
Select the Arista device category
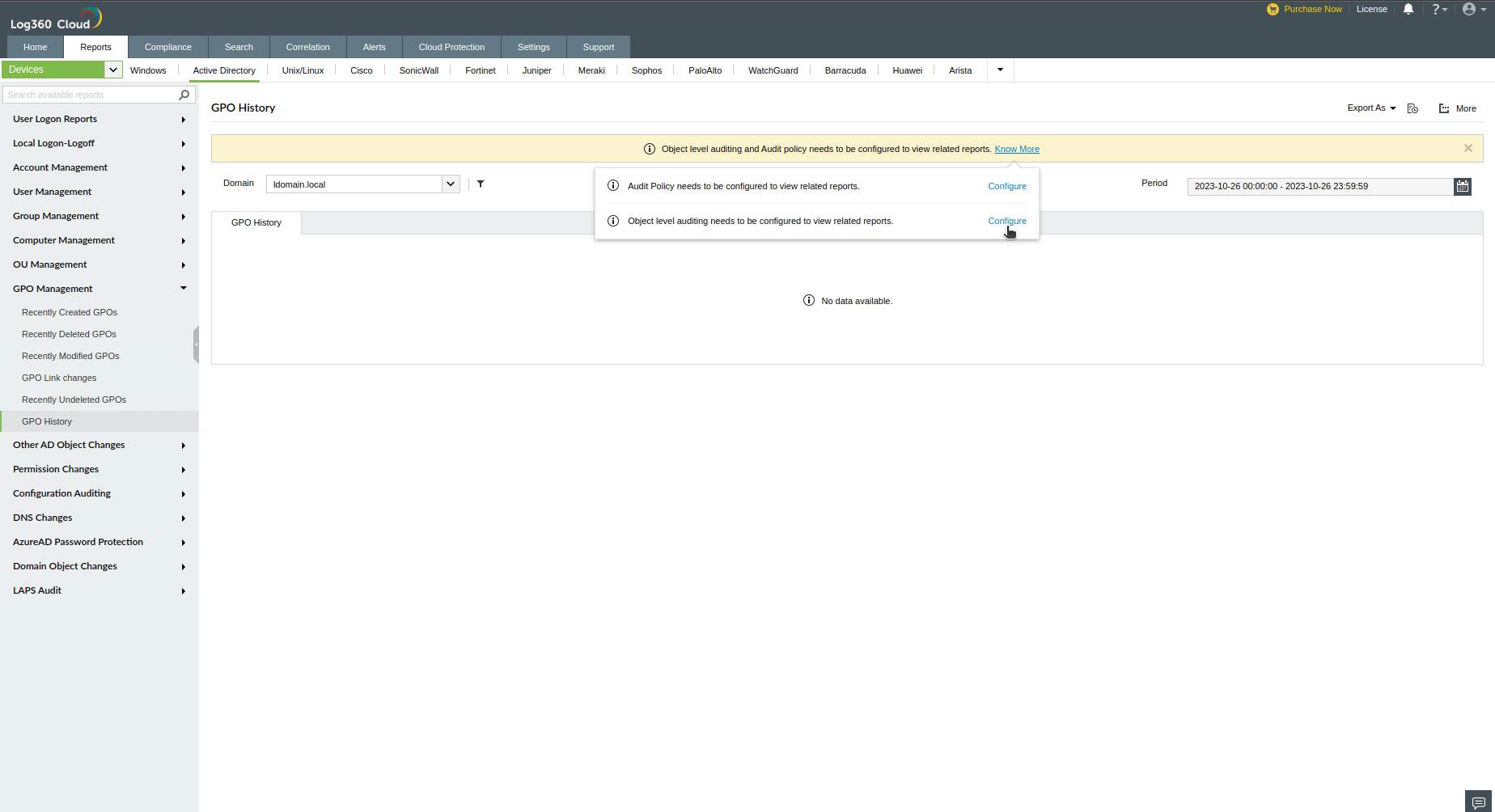(960, 70)
